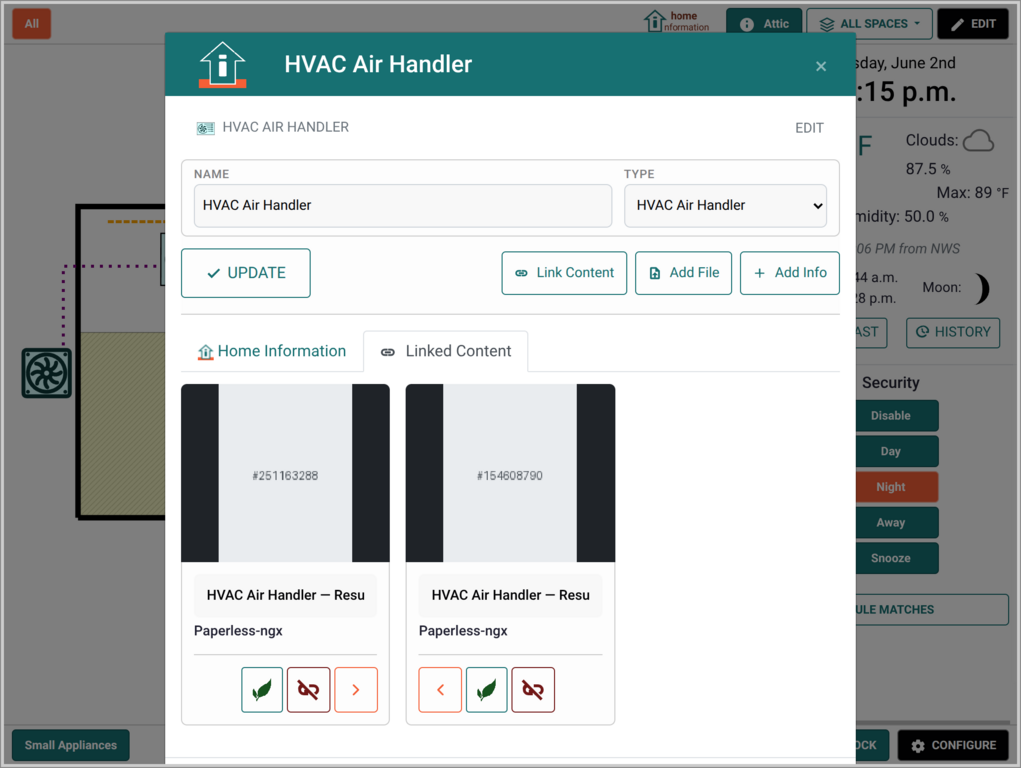Move card #154608790 left with arrow
Viewport: 1021px width, 768px height.
[x=440, y=689]
